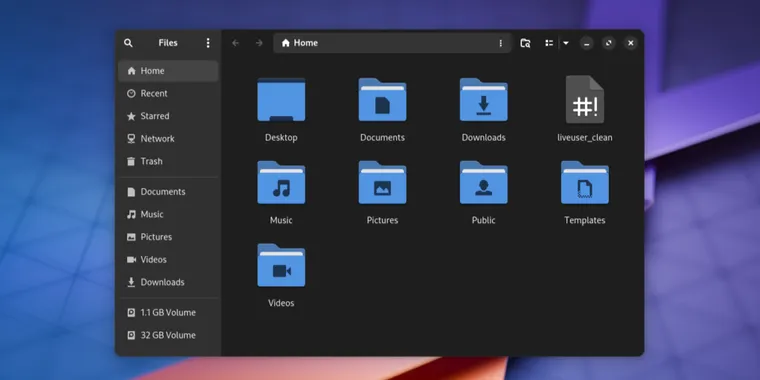Open Starred in the sidebar
Viewport: 760px width, 380px height.
(168, 116)
